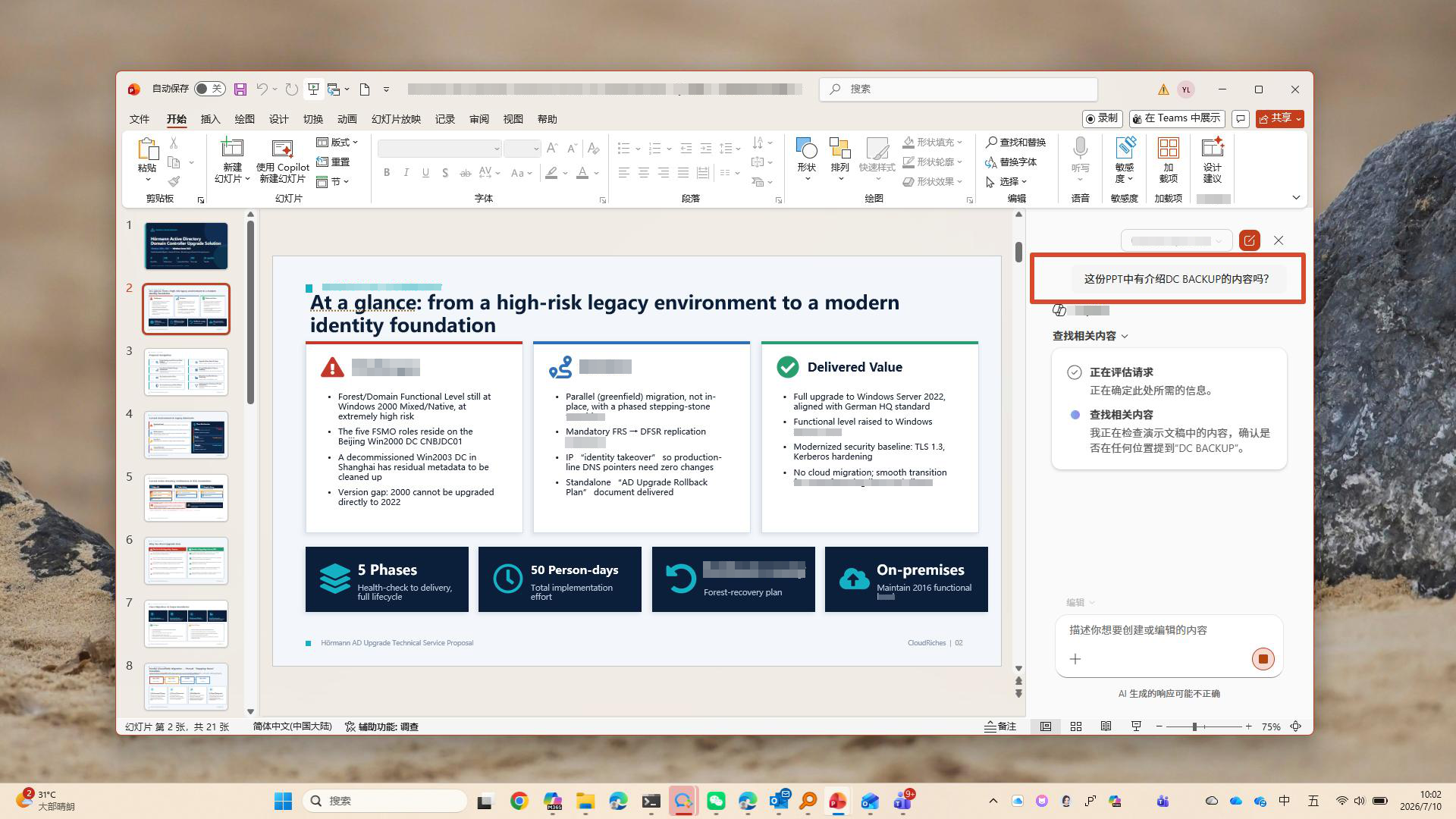The width and height of the screenshot is (1456, 819).
Task: Toggle Normal view button
Action: click(1045, 726)
